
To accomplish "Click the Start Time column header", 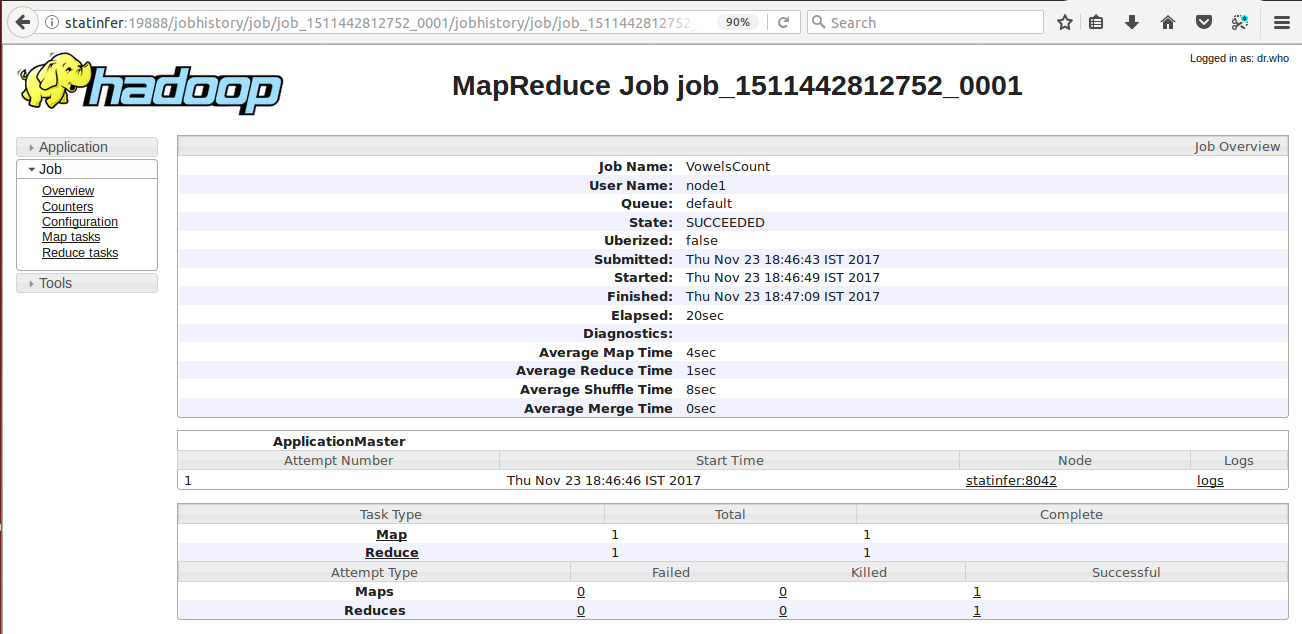I will click(x=729, y=460).
